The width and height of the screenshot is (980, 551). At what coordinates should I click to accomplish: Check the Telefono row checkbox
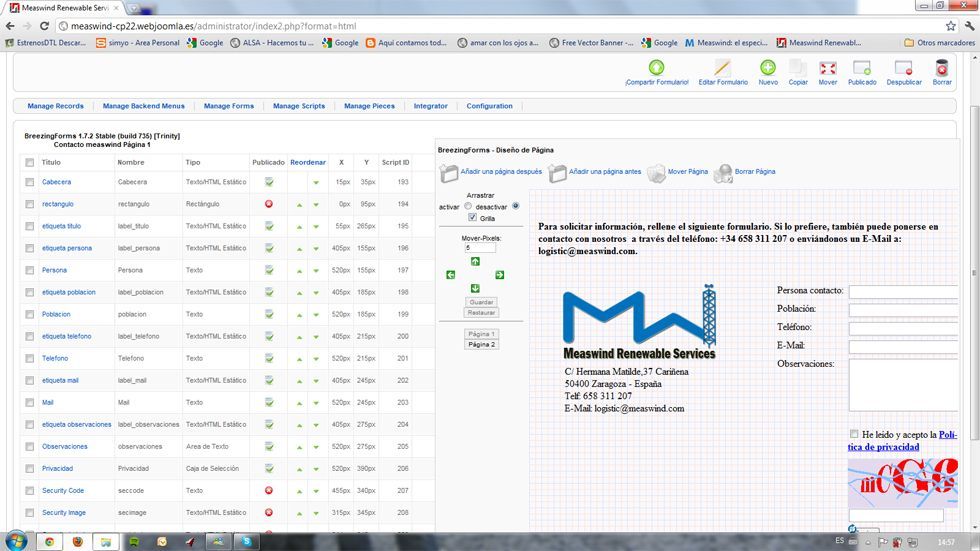(x=29, y=359)
